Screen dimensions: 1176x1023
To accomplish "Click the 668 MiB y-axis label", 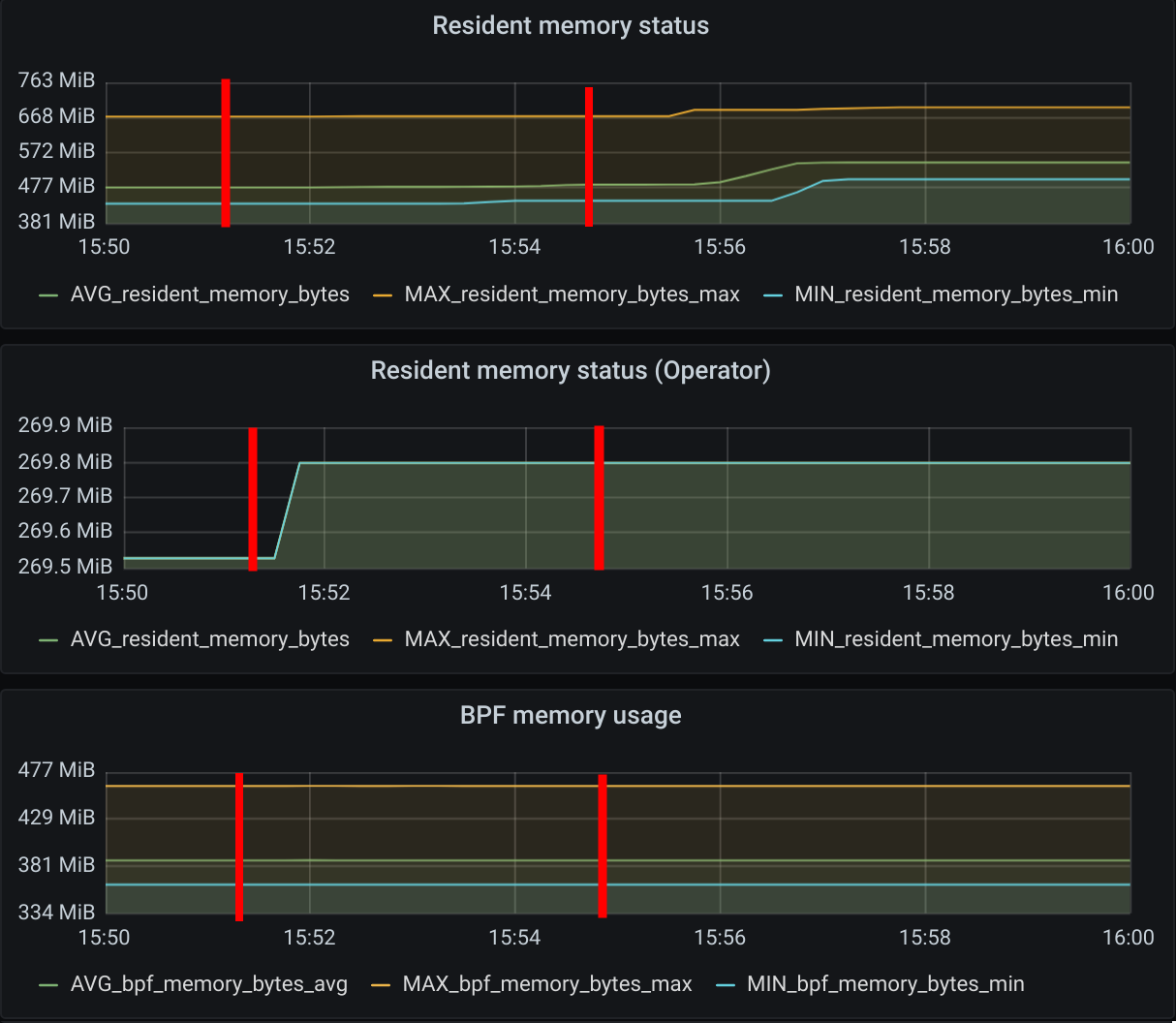I will 57,116.
